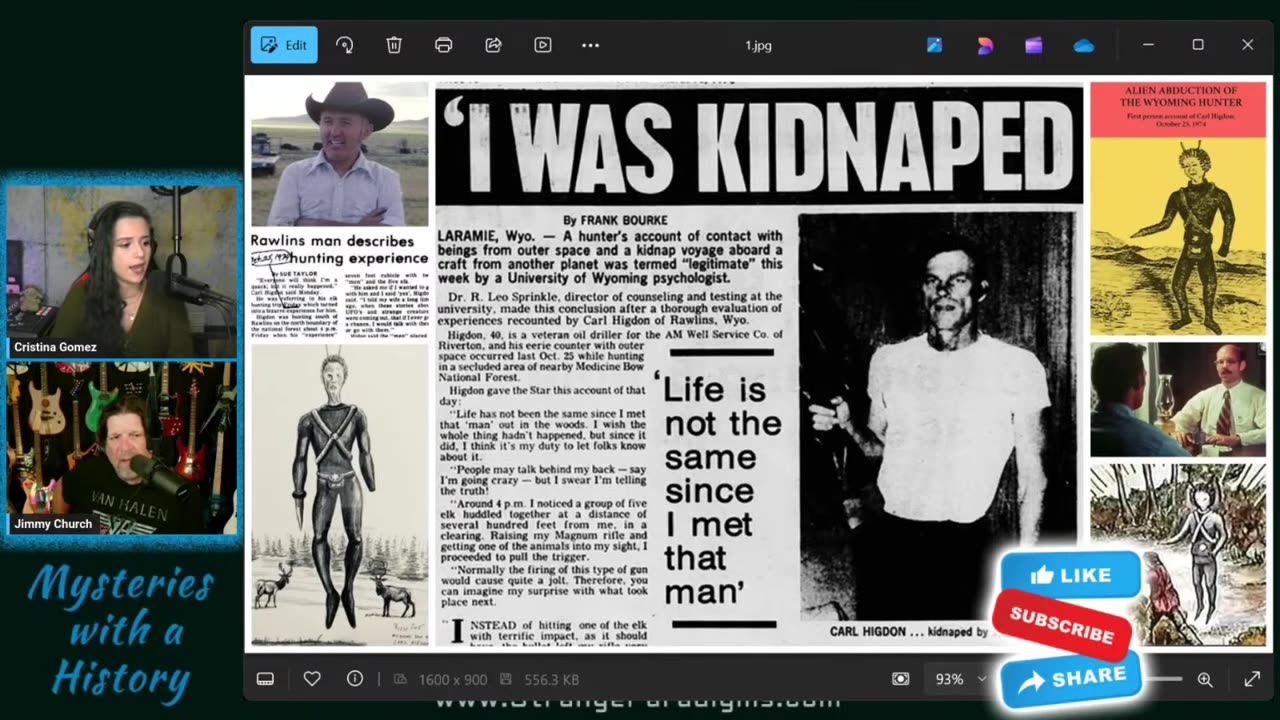Close the Photos window
The image size is (1280, 720).
1248,45
